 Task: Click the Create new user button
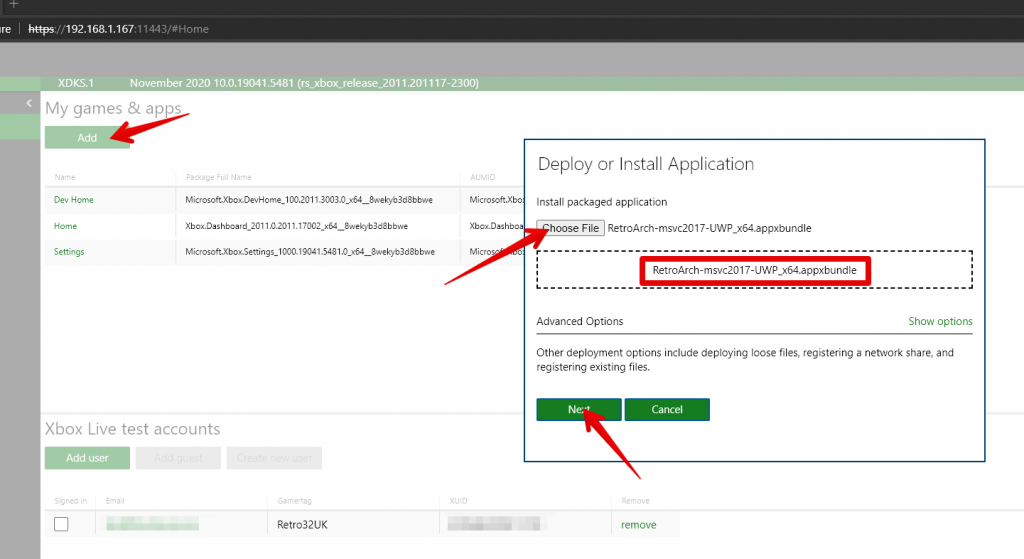274,458
